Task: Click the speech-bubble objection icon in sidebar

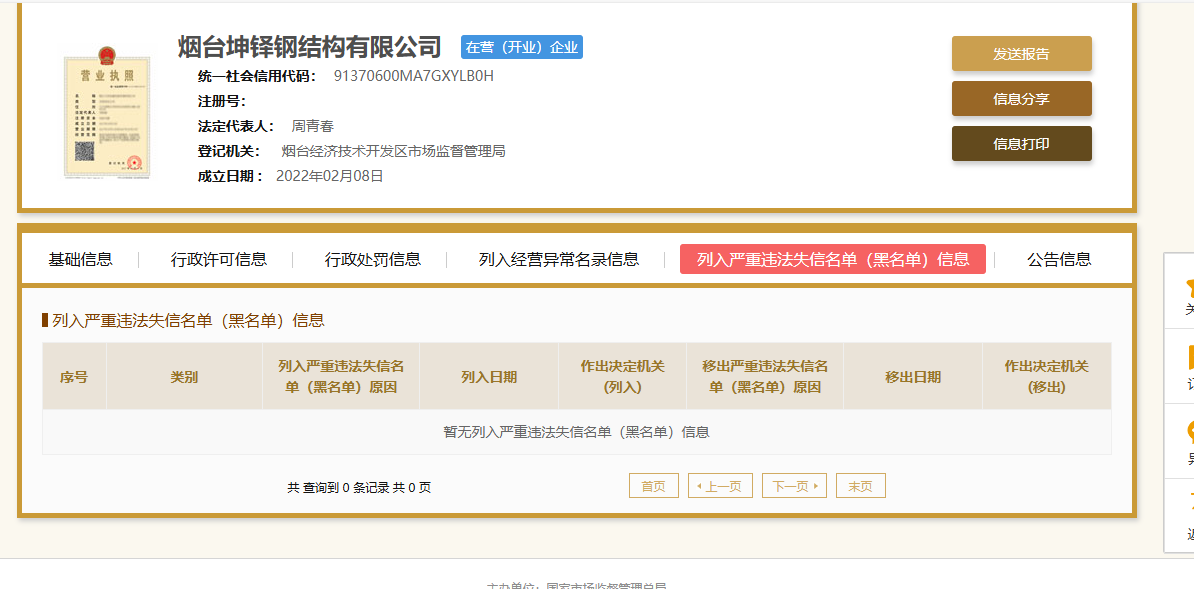Action: [x=1190, y=432]
